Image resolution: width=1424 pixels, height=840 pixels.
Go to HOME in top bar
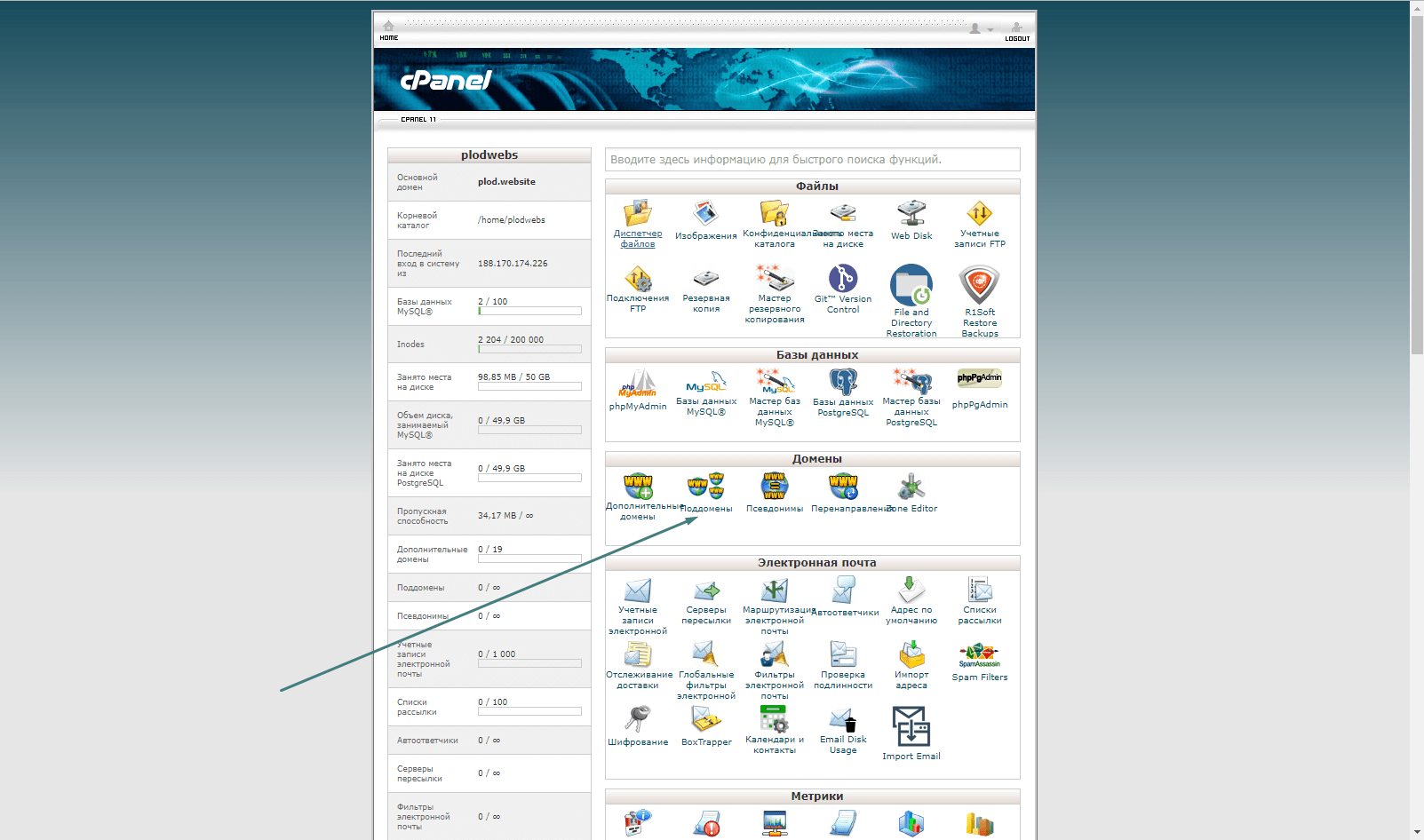pyautogui.click(x=388, y=31)
